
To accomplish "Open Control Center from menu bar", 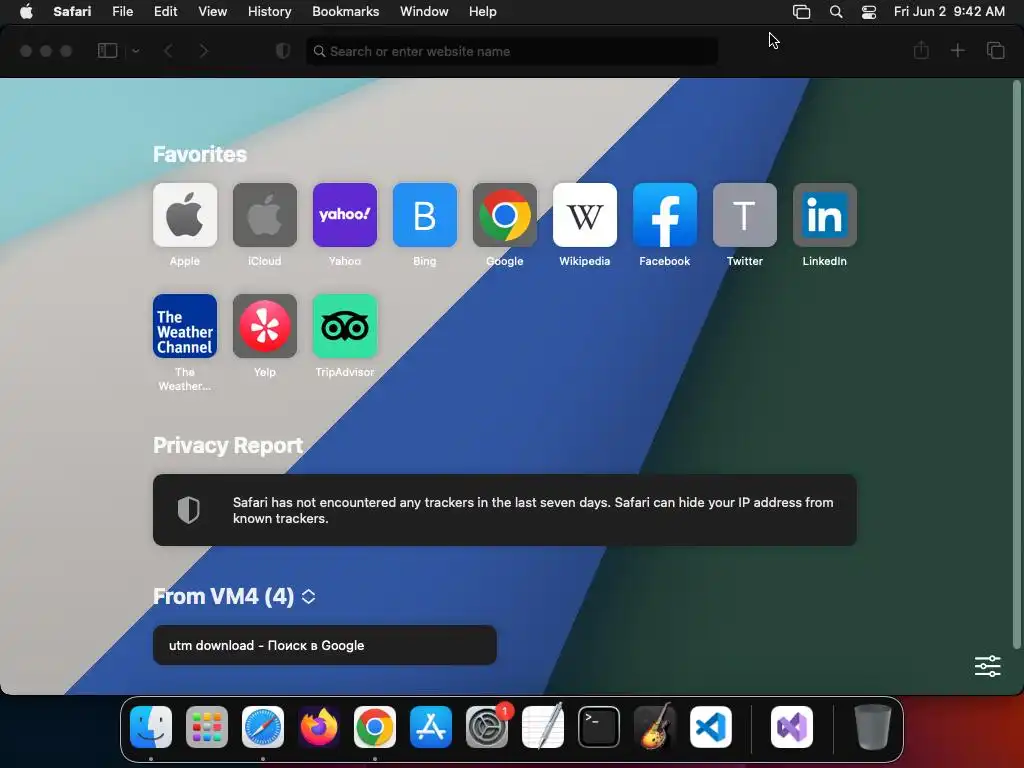I will 869,12.
